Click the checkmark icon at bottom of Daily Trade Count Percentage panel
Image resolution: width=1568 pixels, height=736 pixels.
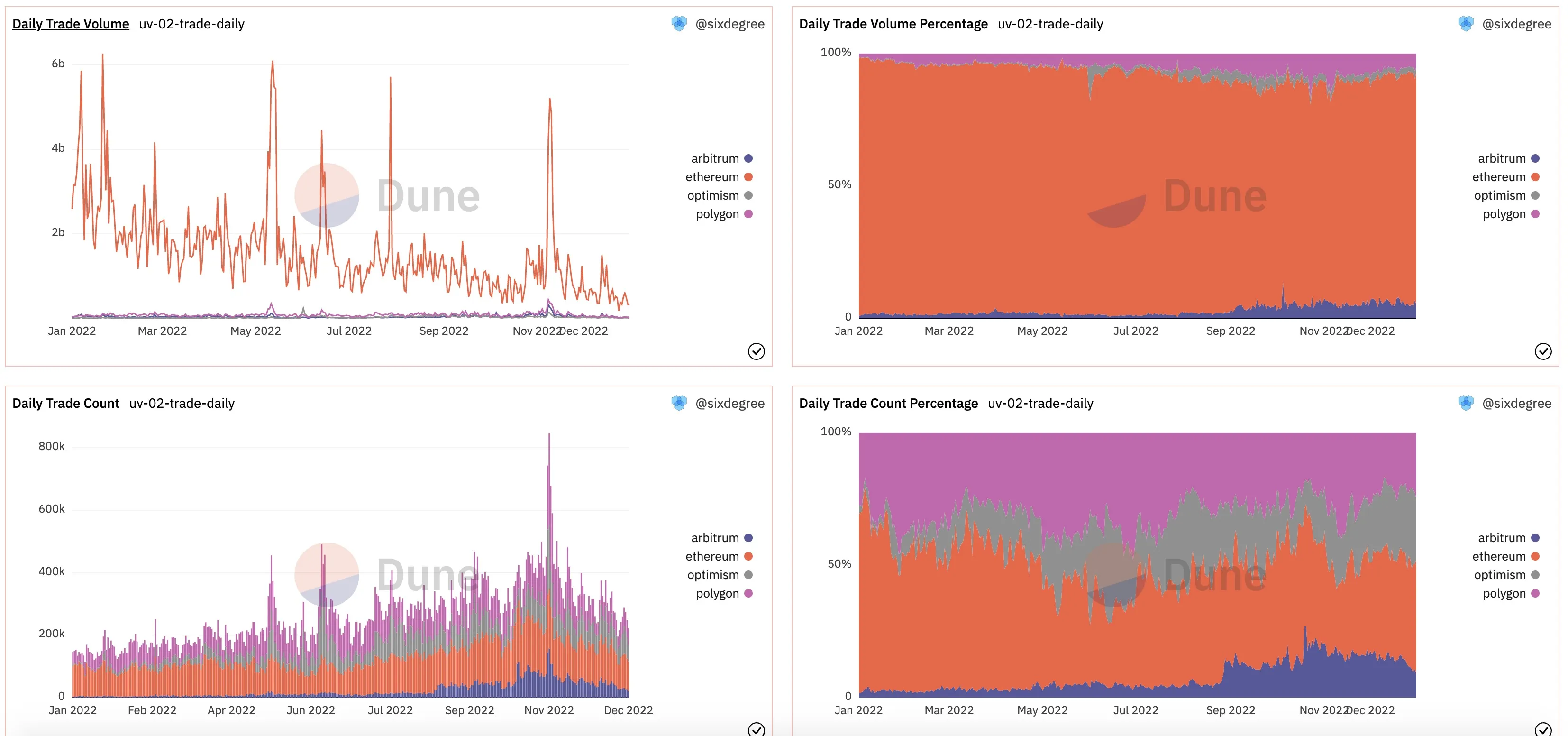1543,729
